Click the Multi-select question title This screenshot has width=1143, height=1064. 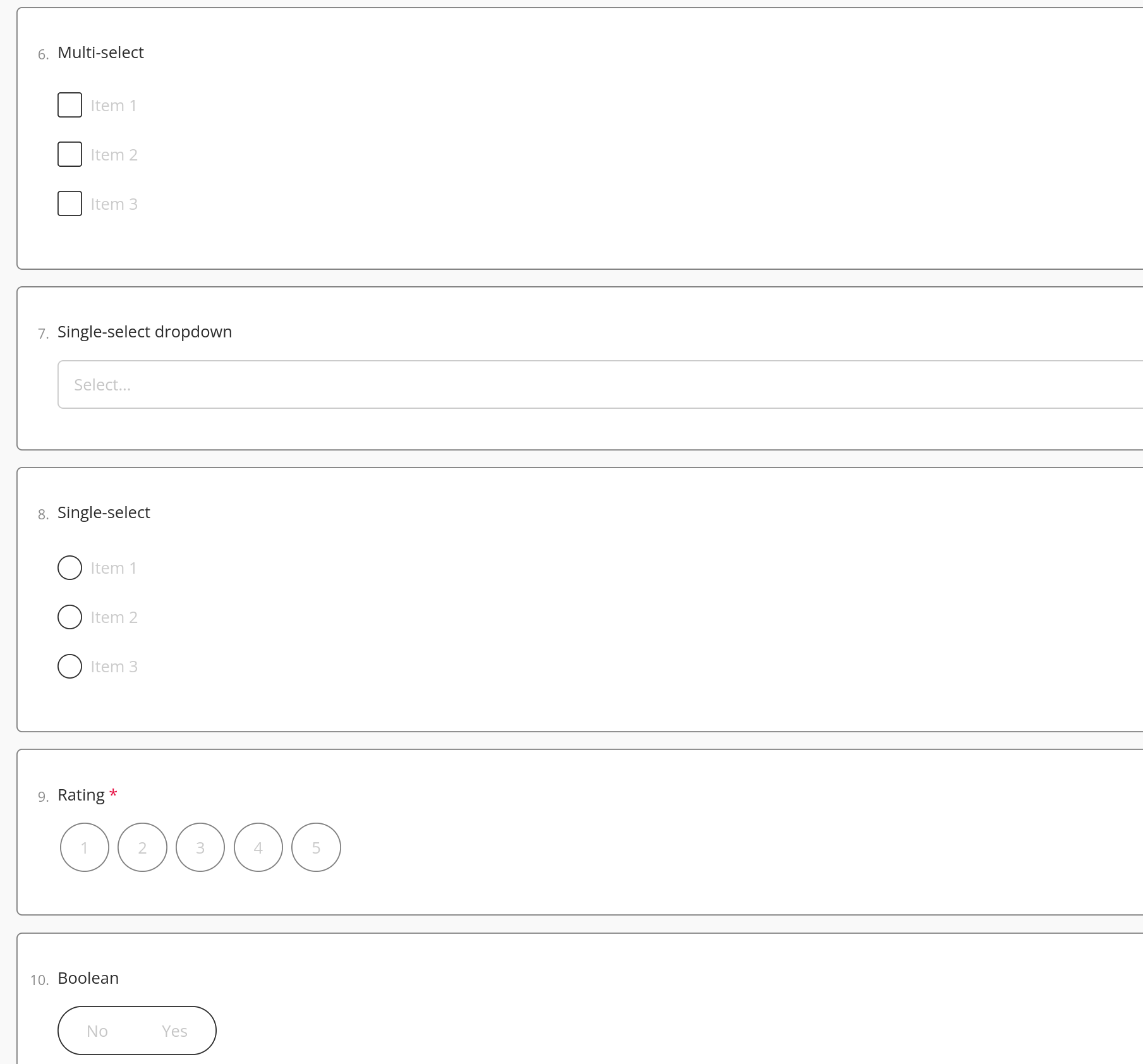pyautogui.click(x=100, y=52)
